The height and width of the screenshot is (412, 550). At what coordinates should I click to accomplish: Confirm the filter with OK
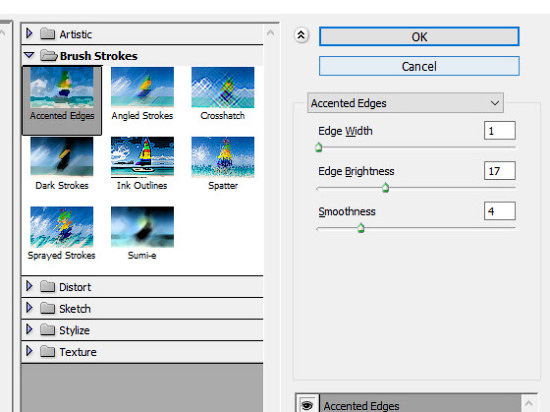point(419,36)
